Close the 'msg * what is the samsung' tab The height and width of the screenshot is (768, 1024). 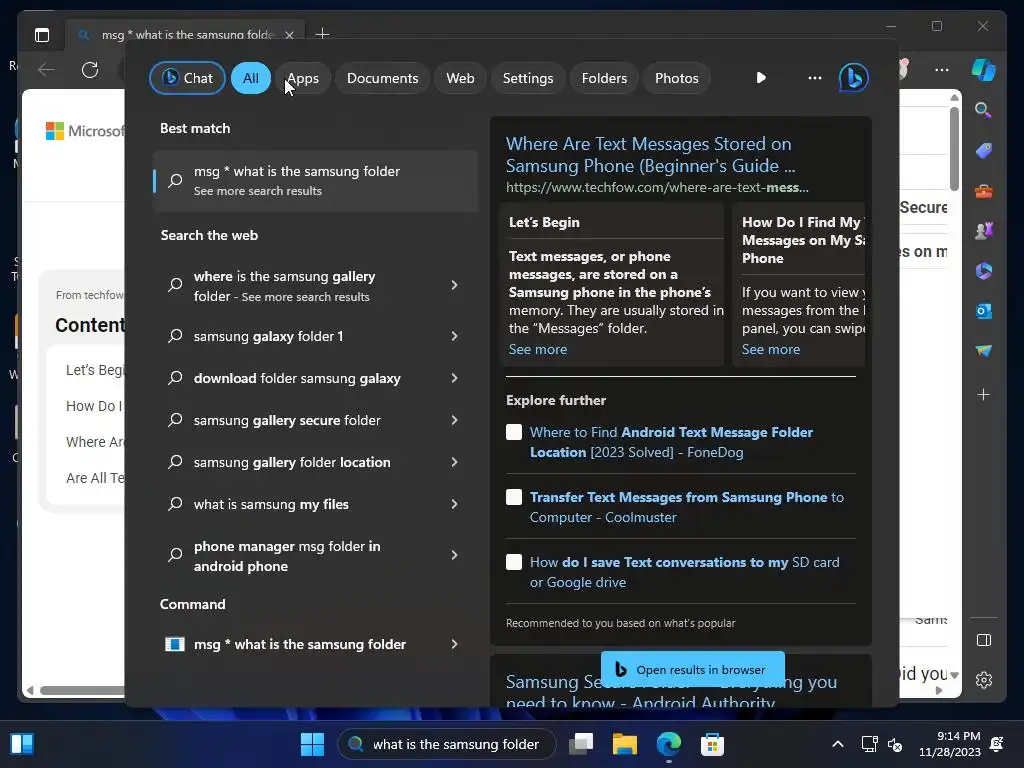(x=289, y=35)
